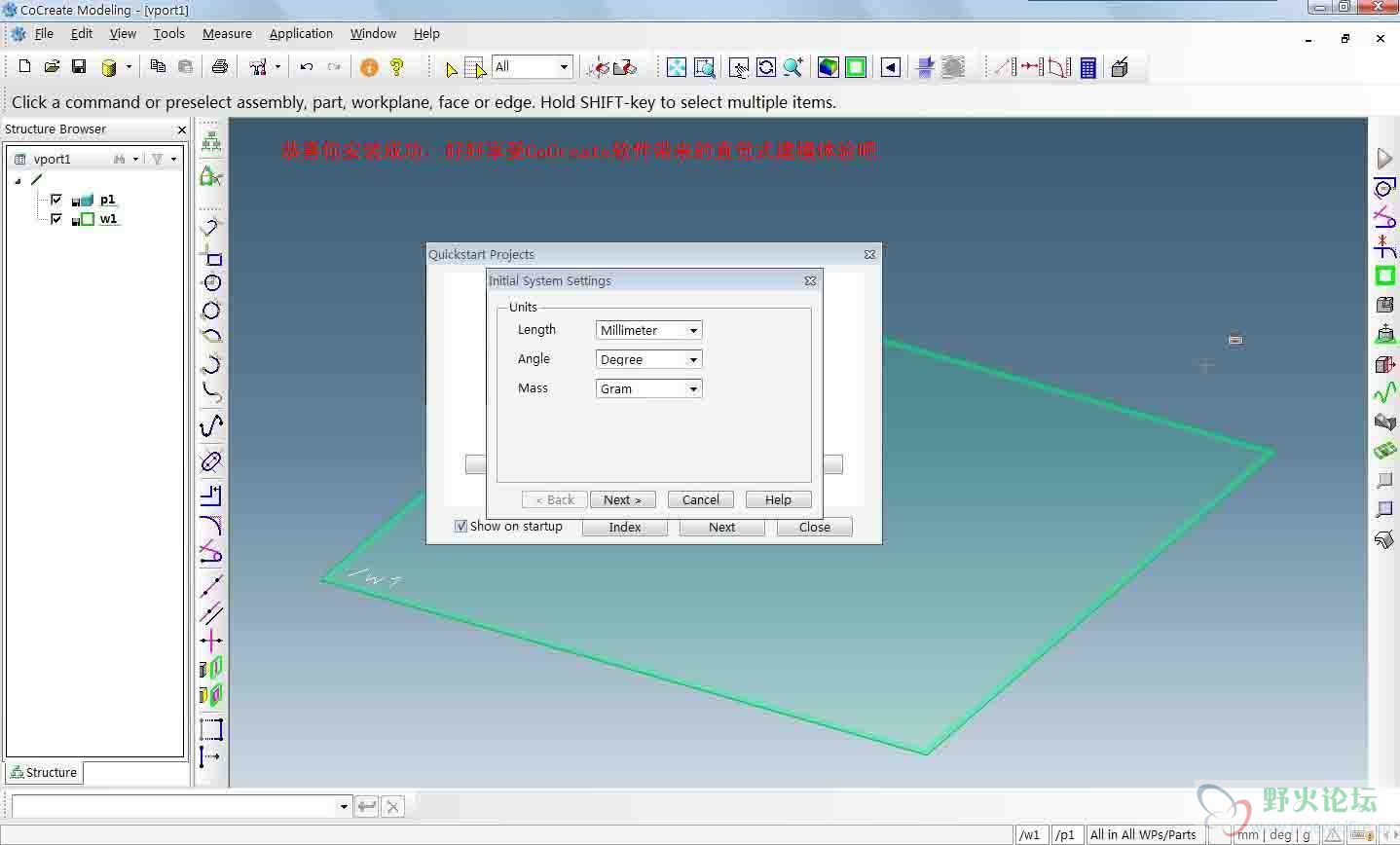Click Next in Quickstart Projects dialog
The width and height of the screenshot is (1400, 845).
point(721,527)
